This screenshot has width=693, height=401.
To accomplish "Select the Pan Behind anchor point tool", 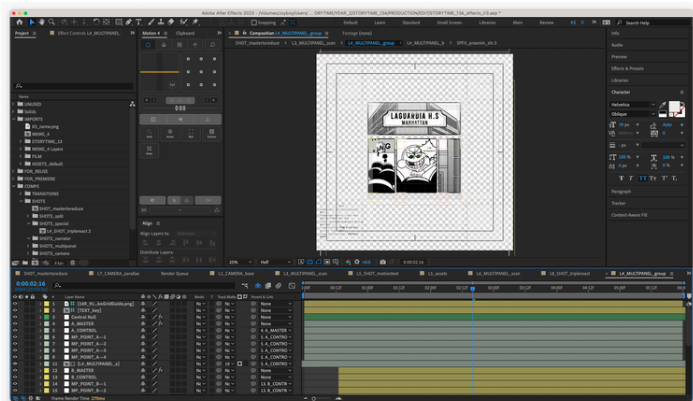I will click(106, 22).
